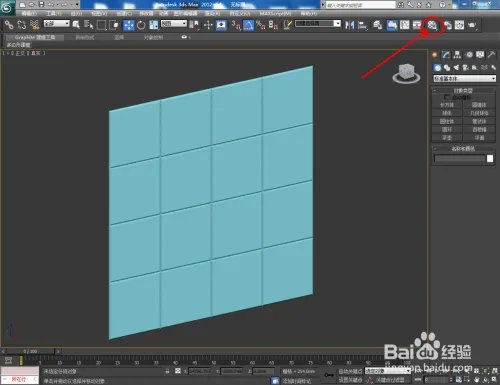
Task: Activate Select and Scale tool
Action: click(154, 25)
